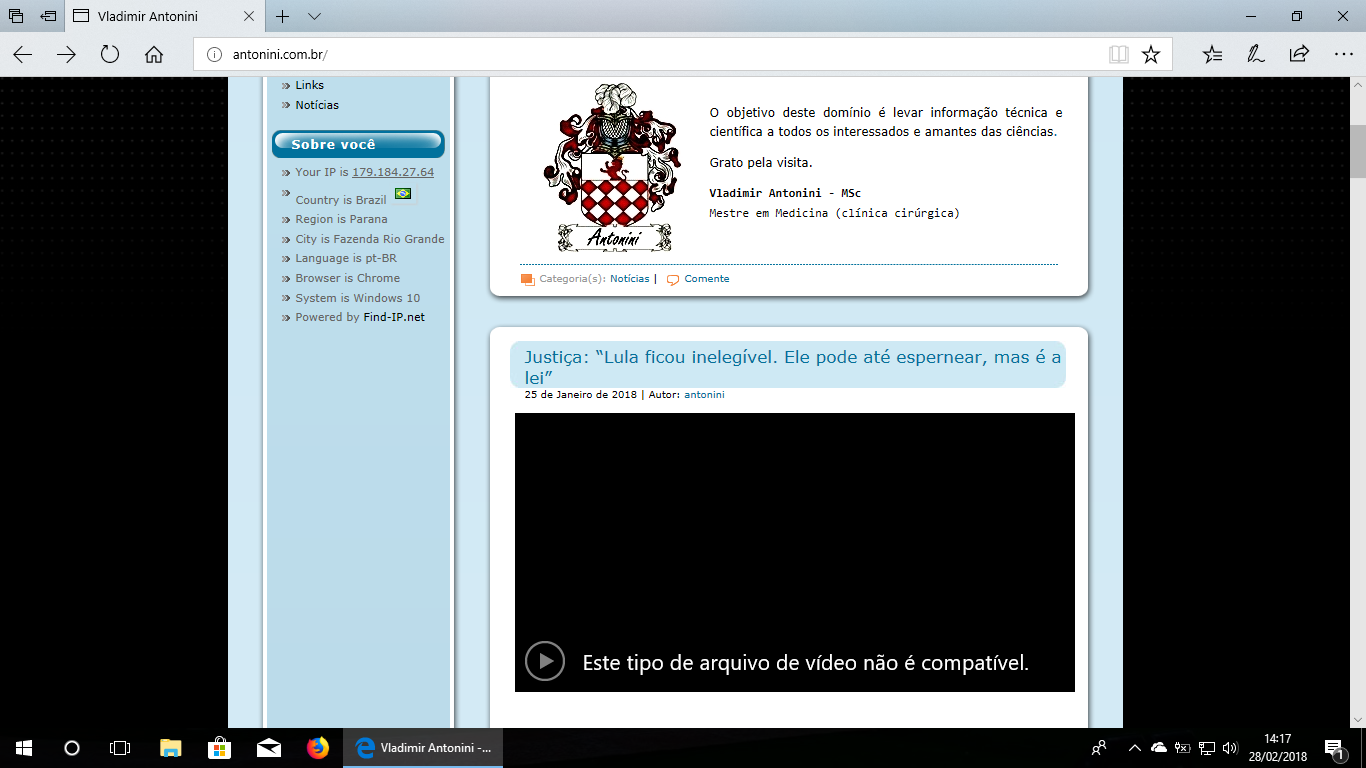This screenshot has width=1366, height=768.
Task: Click the address bar URL field
Action: pyautogui.click(x=650, y=55)
